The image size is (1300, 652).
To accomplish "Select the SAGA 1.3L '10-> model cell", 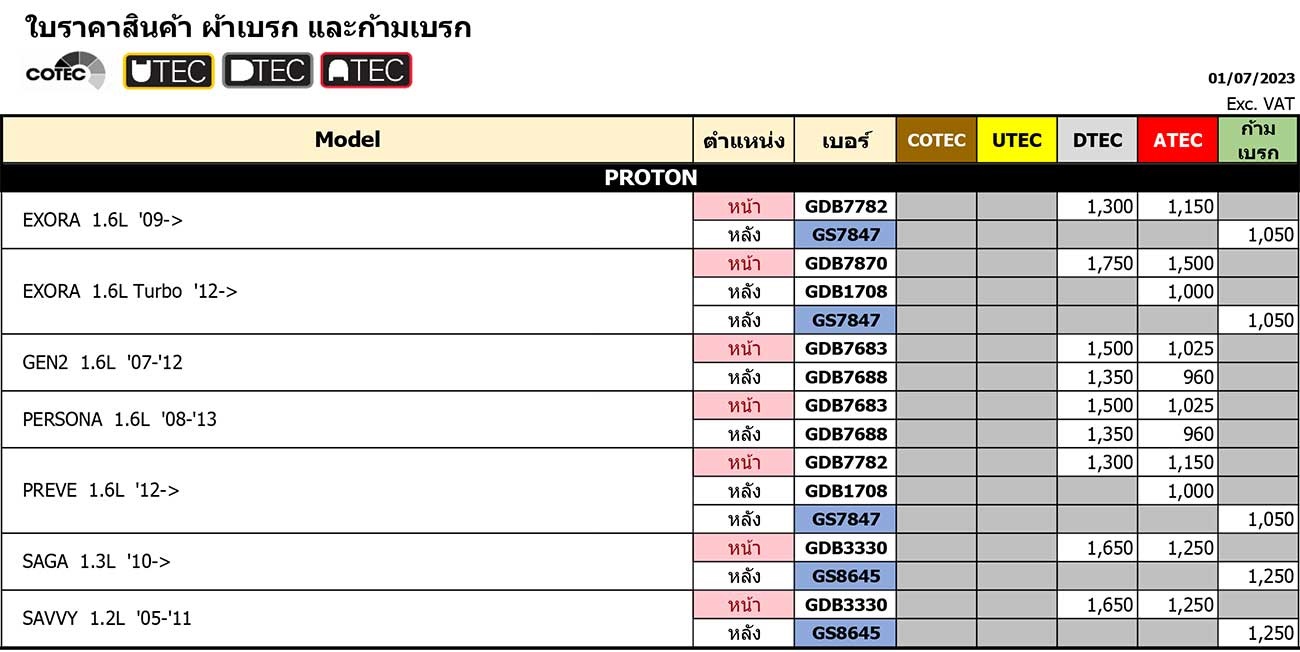I will tap(348, 562).
